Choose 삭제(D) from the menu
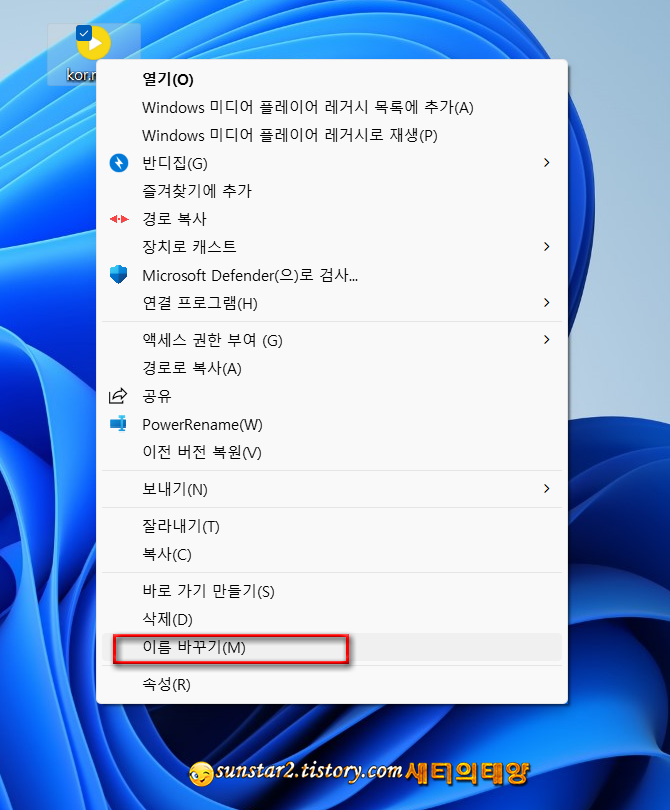Viewport: 670px width, 810px height. [x=332, y=619]
